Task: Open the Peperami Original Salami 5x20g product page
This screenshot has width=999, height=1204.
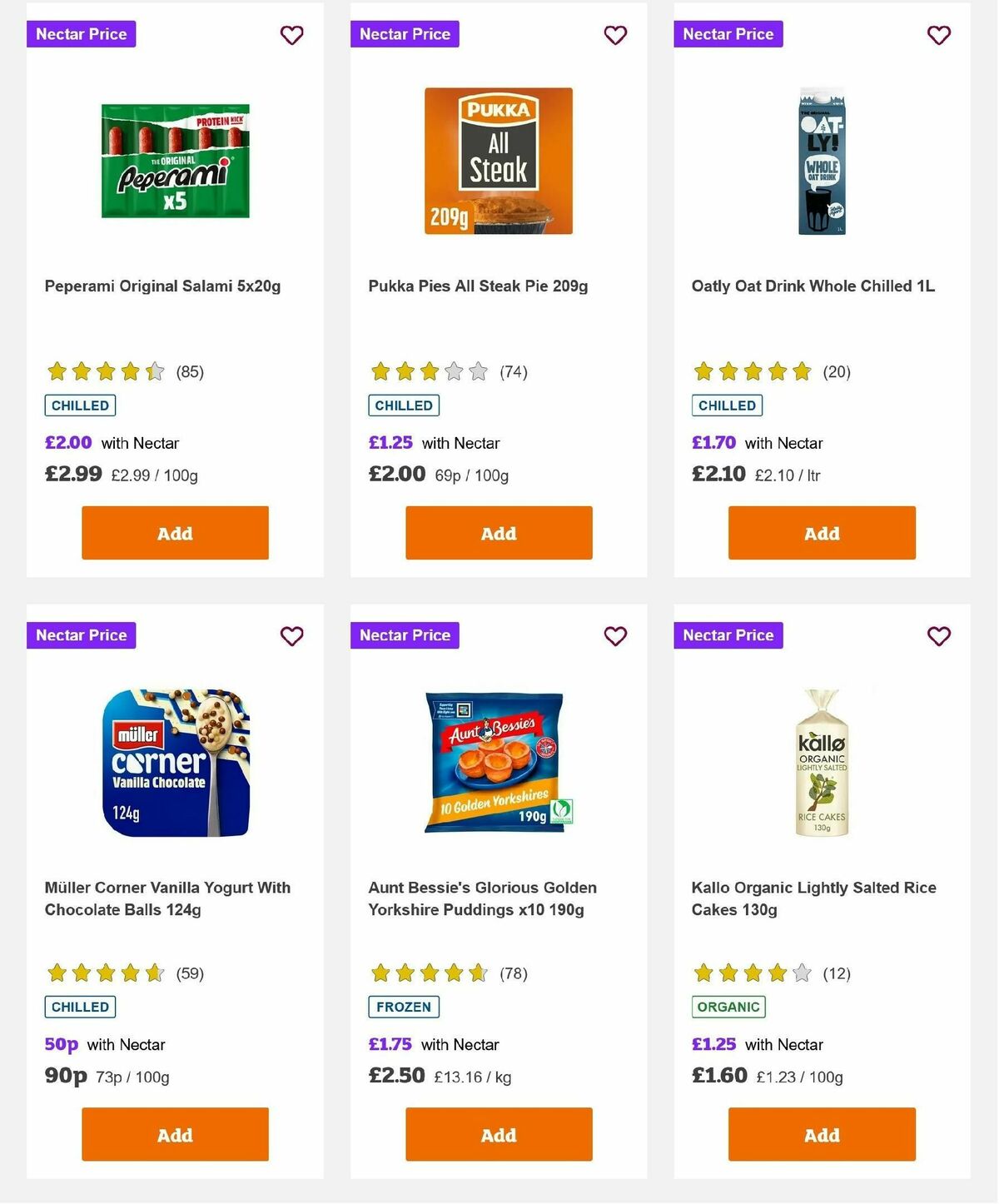Action: point(162,286)
